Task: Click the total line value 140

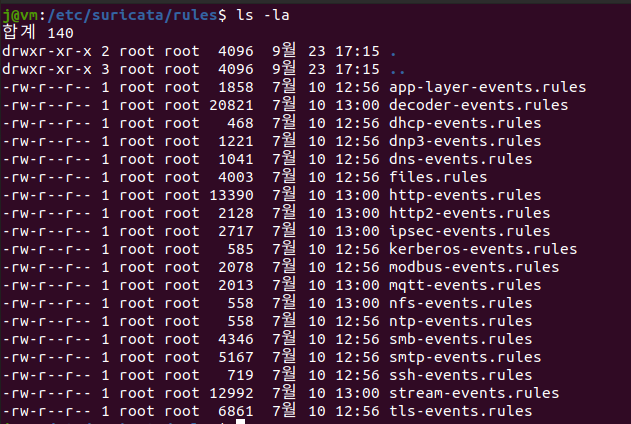Action: click(60, 33)
